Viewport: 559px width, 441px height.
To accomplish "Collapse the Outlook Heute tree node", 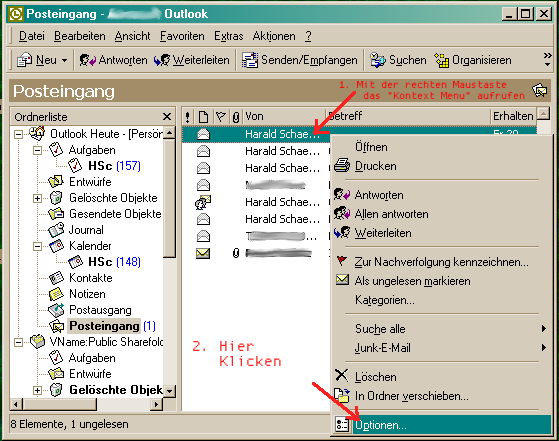I will pos(18,134).
